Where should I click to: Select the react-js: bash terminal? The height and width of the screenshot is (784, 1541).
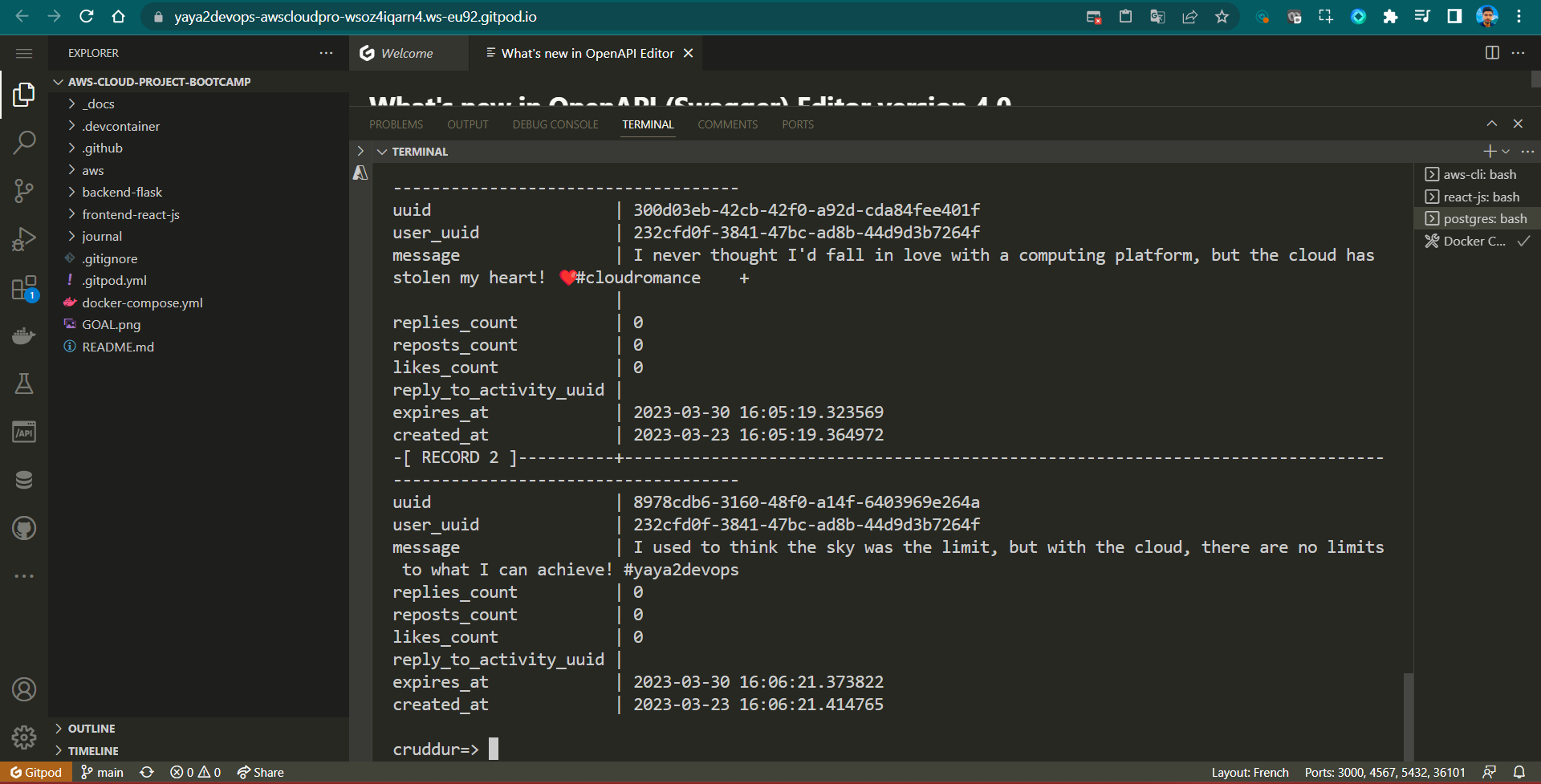[x=1477, y=197]
